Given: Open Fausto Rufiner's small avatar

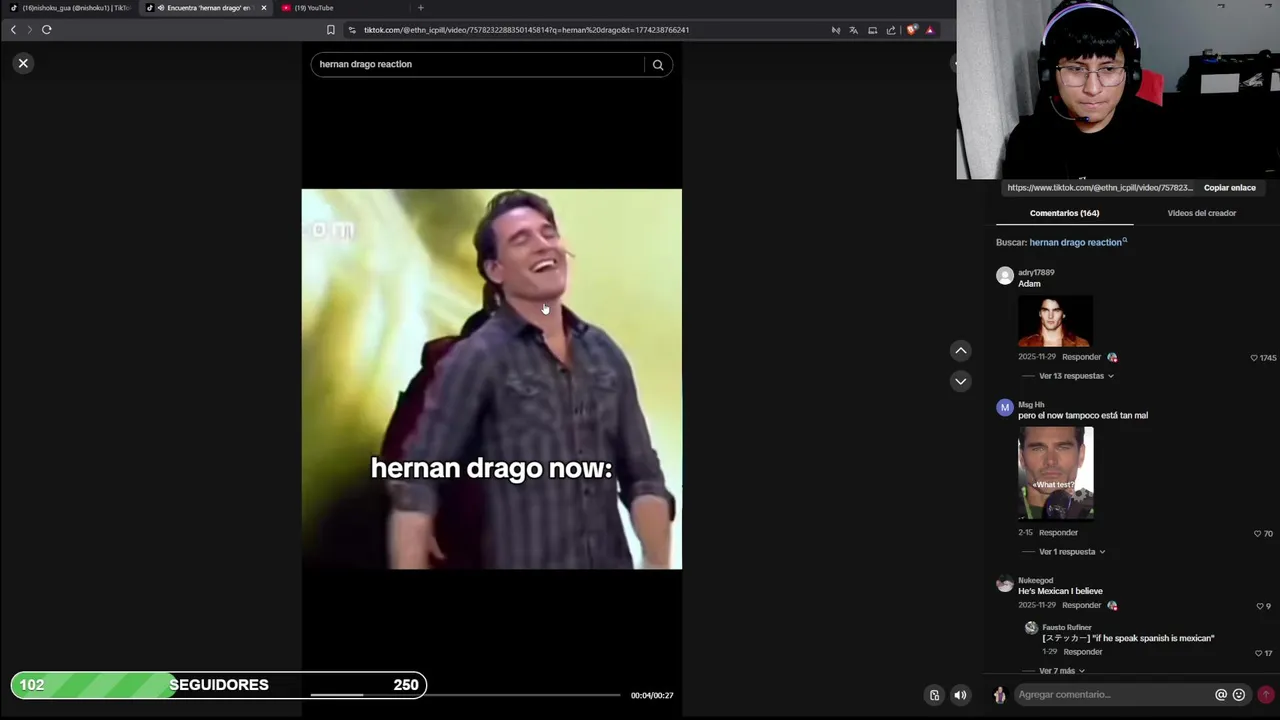Looking at the screenshot, I should tap(1031, 628).
